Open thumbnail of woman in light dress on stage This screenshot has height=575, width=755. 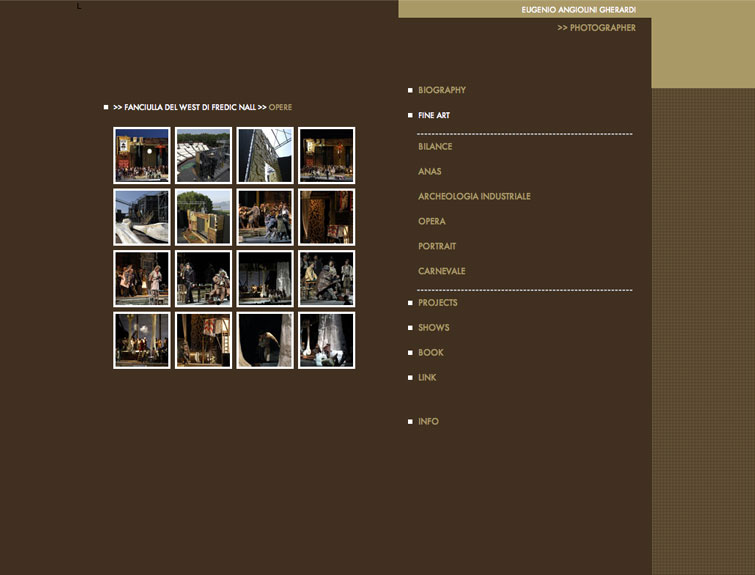142,278
